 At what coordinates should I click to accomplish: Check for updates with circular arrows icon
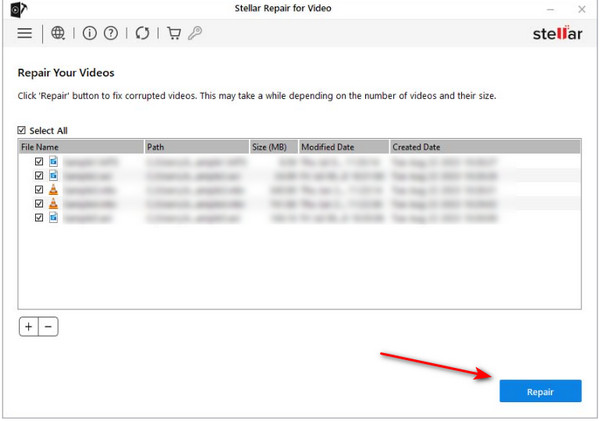(x=142, y=33)
